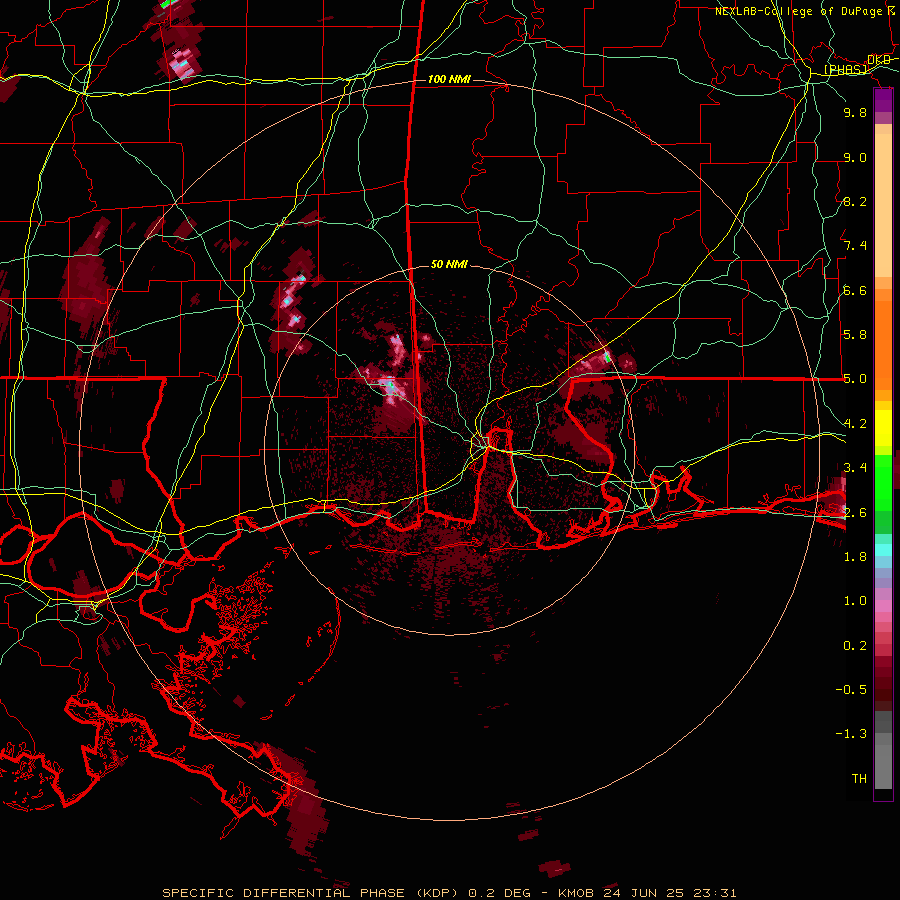Image resolution: width=900 pixels, height=900 pixels.
Task: Click the 4.2 scale label
Action: tap(855, 424)
